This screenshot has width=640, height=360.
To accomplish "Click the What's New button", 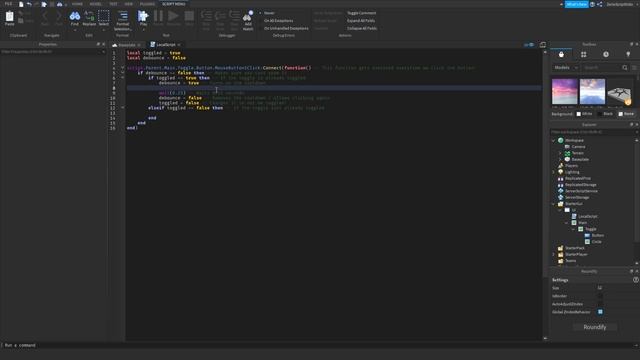I will [576, 4].
